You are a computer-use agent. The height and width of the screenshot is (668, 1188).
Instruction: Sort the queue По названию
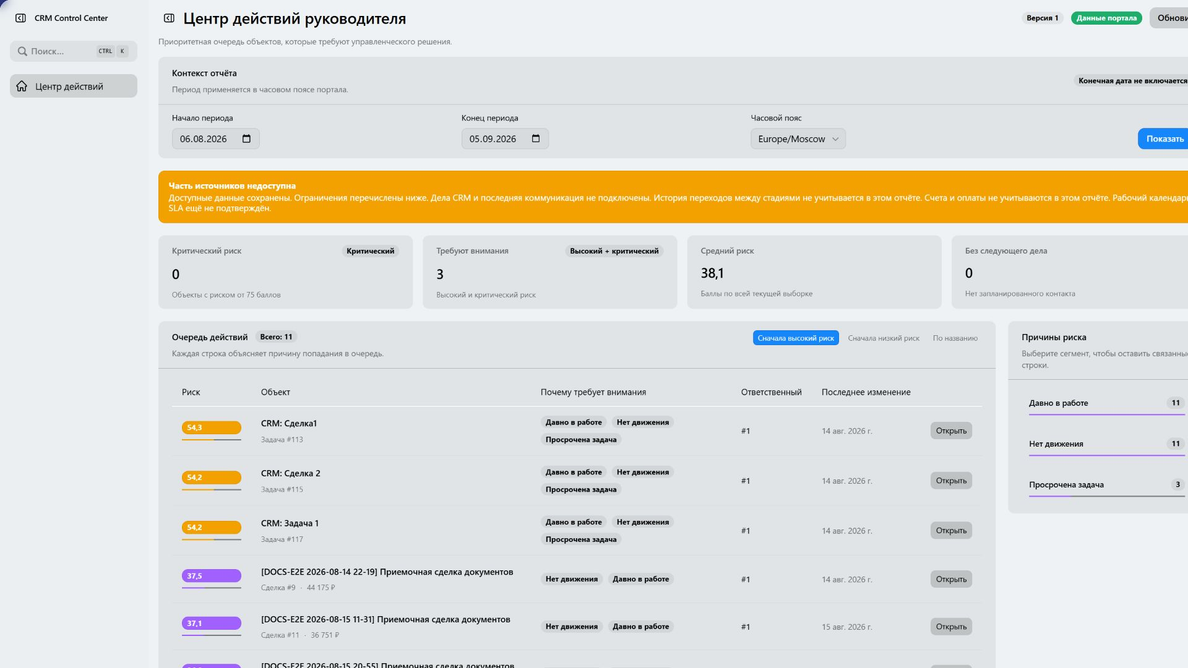(955, 338)
